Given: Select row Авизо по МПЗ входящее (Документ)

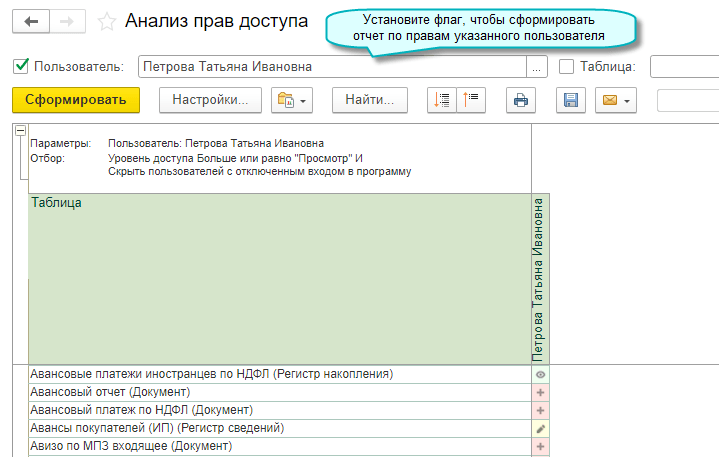Looking at the screenshot, I should pos(280,446).
